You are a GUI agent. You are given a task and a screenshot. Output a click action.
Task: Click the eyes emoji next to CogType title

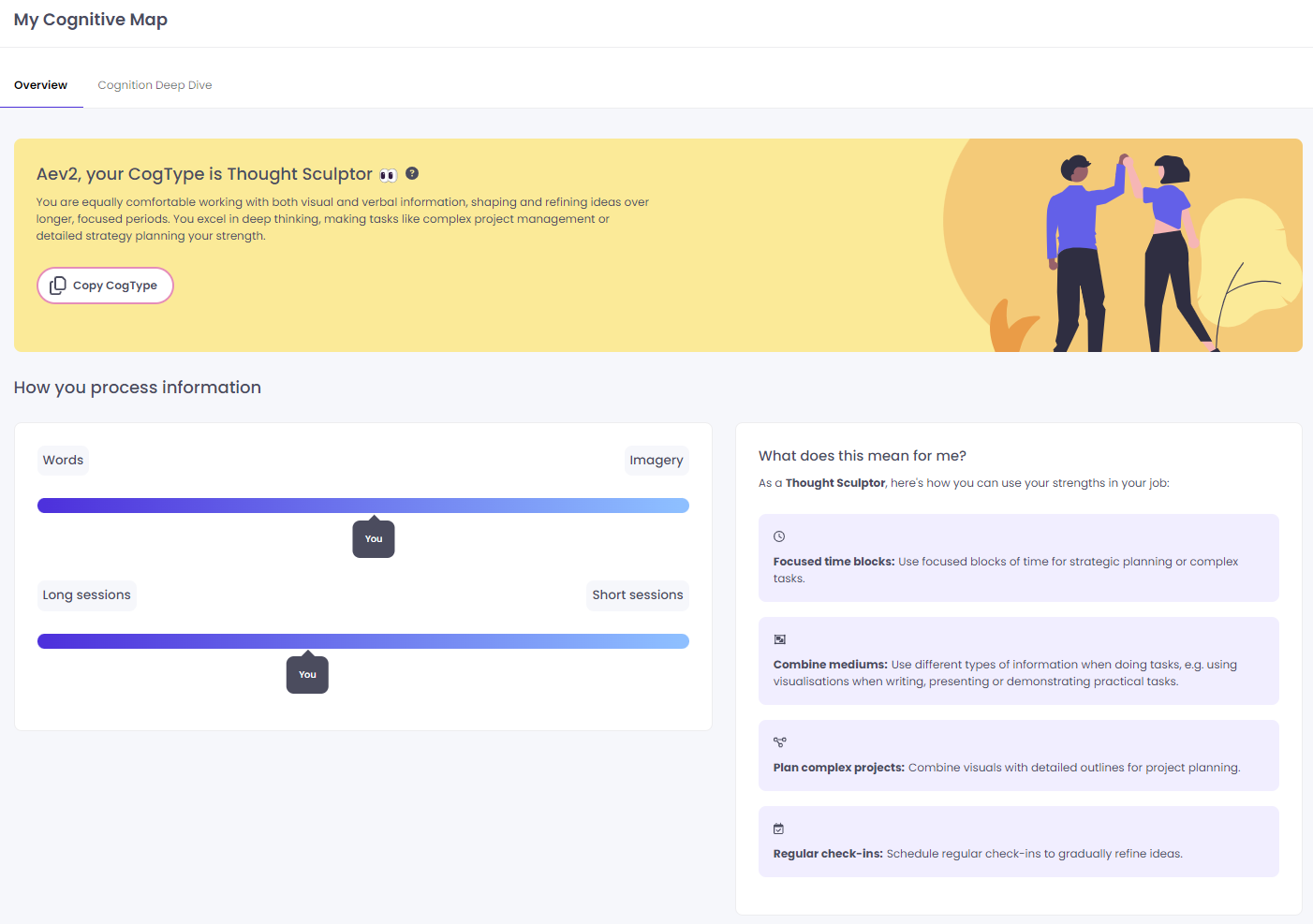pyautogui.click(x=388, y=175)
